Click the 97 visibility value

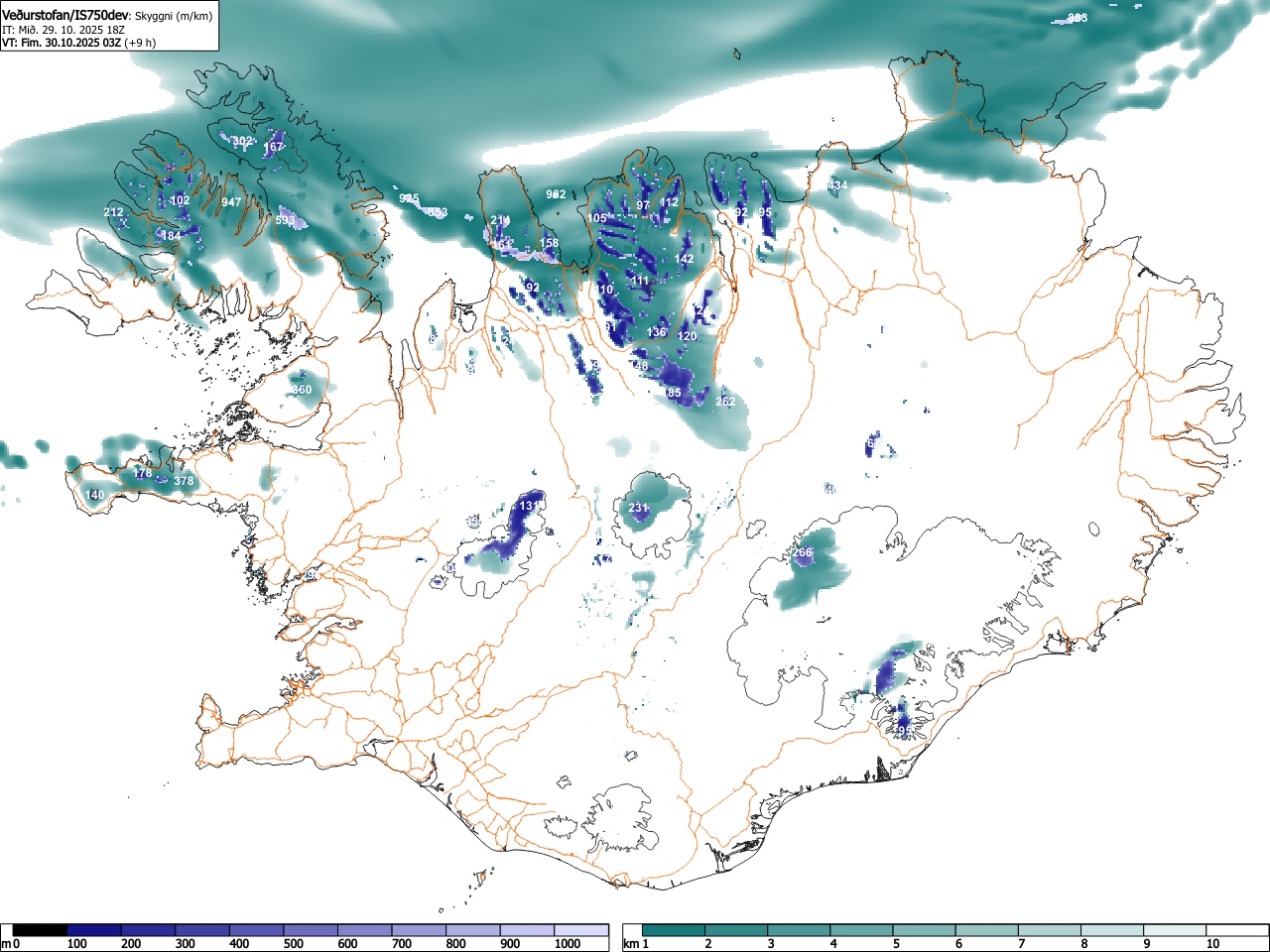pos(643,205)
